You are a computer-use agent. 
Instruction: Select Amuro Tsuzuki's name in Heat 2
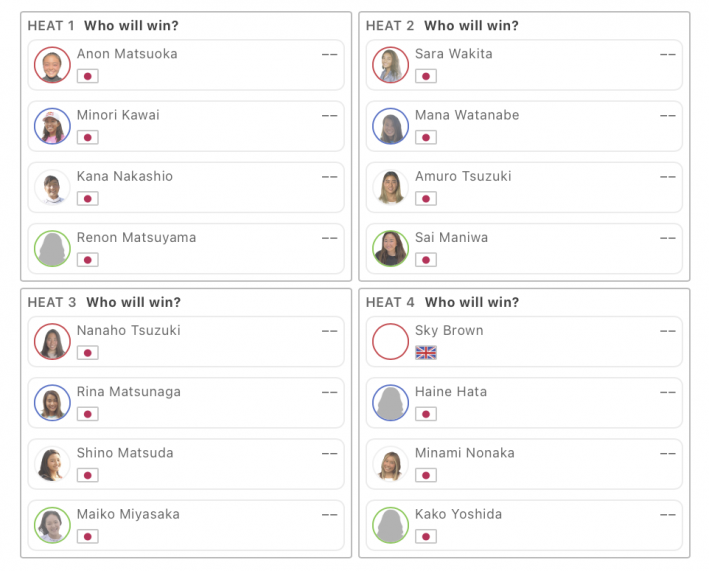point(463,176)
